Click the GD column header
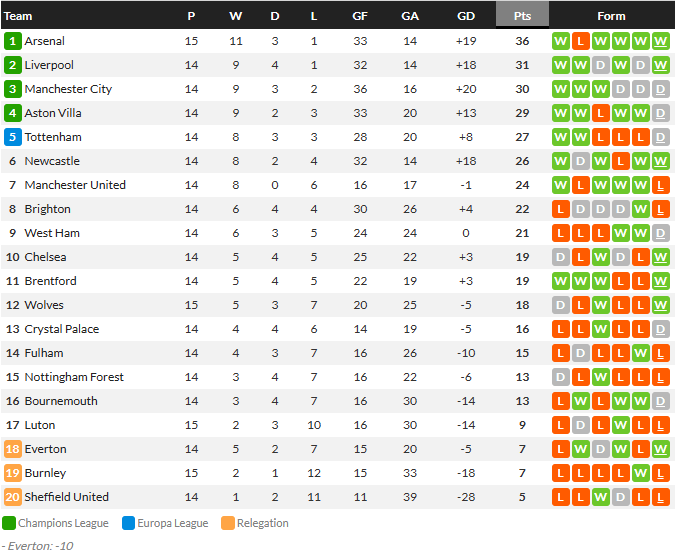Image resolution: width=681 pixels, height=556 pixels. pos(465,15)
